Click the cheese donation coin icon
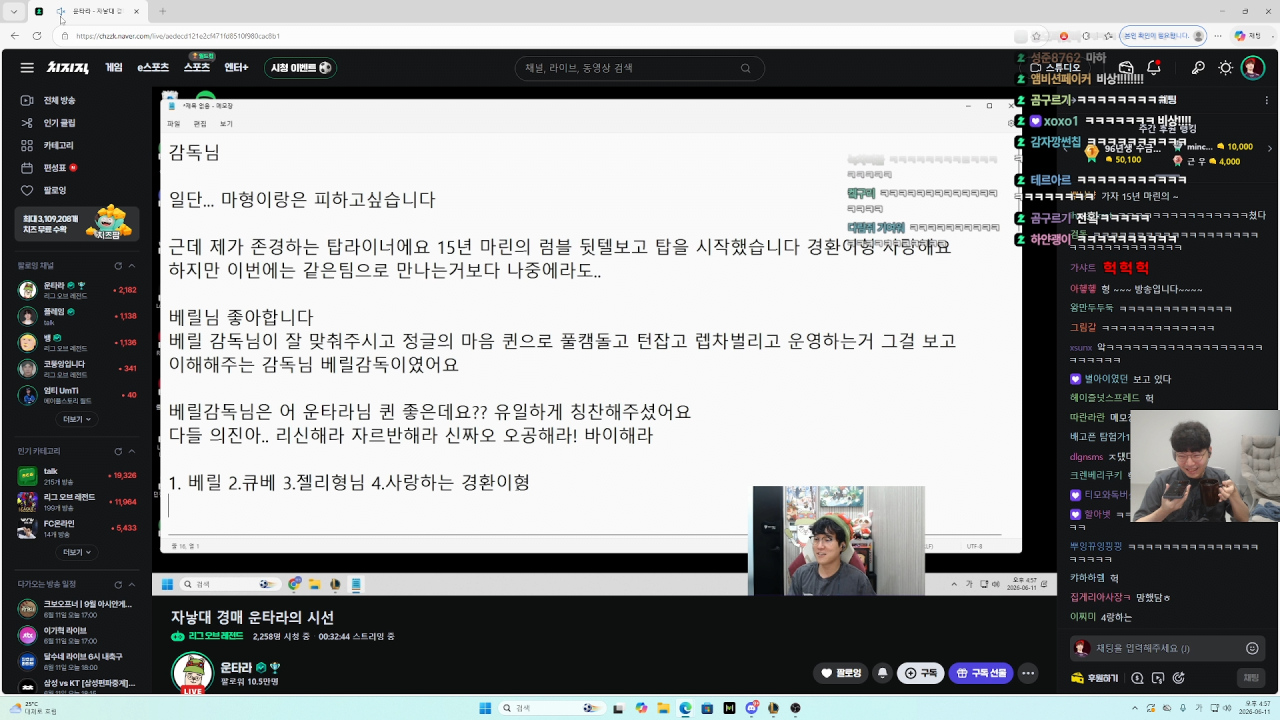This screenshot has height=720, width=1280. 1137,678
